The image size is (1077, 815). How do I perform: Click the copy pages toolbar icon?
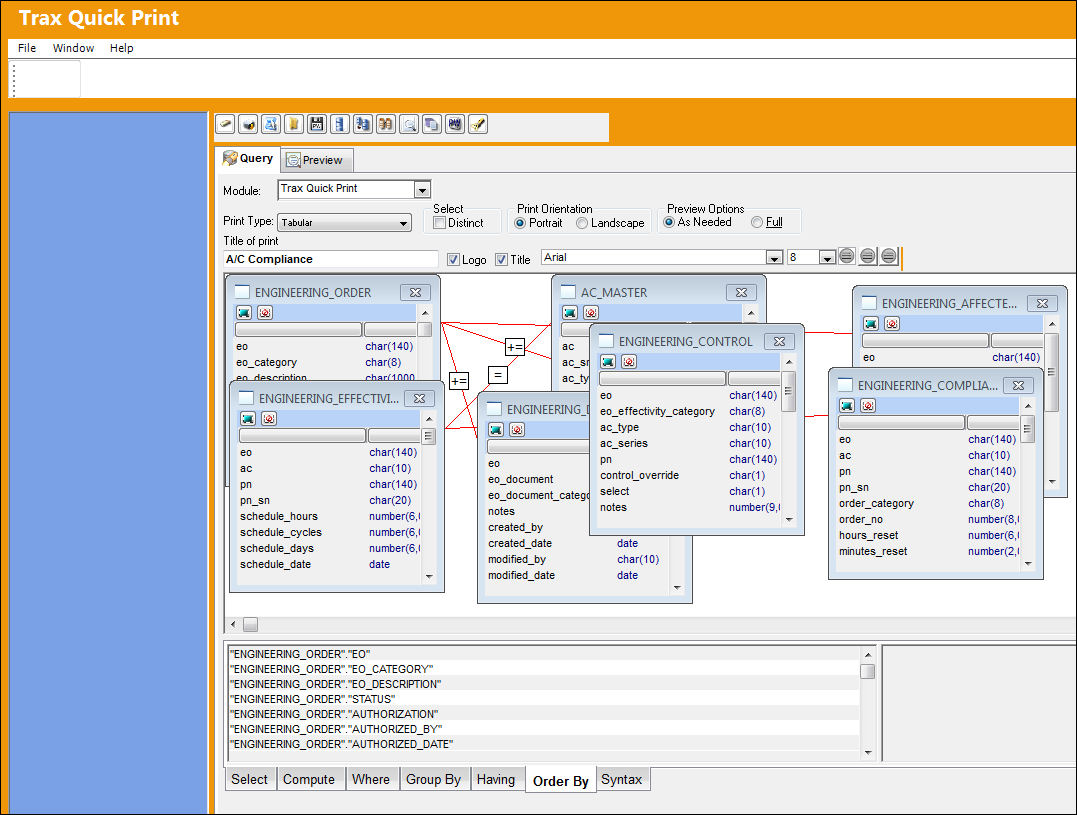click(x=431, y=124)
